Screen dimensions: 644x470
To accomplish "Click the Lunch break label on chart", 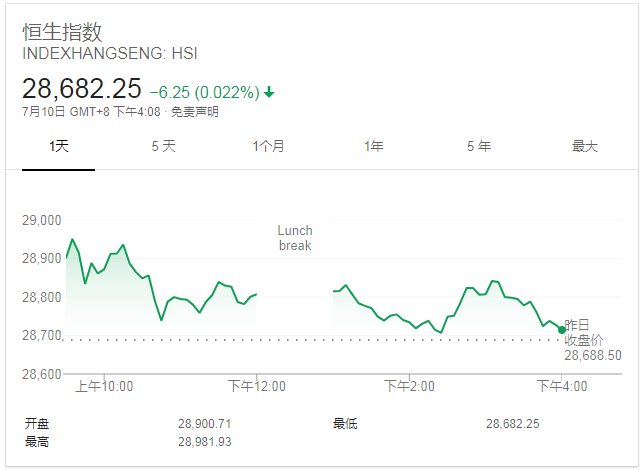I will coord(295,238).
